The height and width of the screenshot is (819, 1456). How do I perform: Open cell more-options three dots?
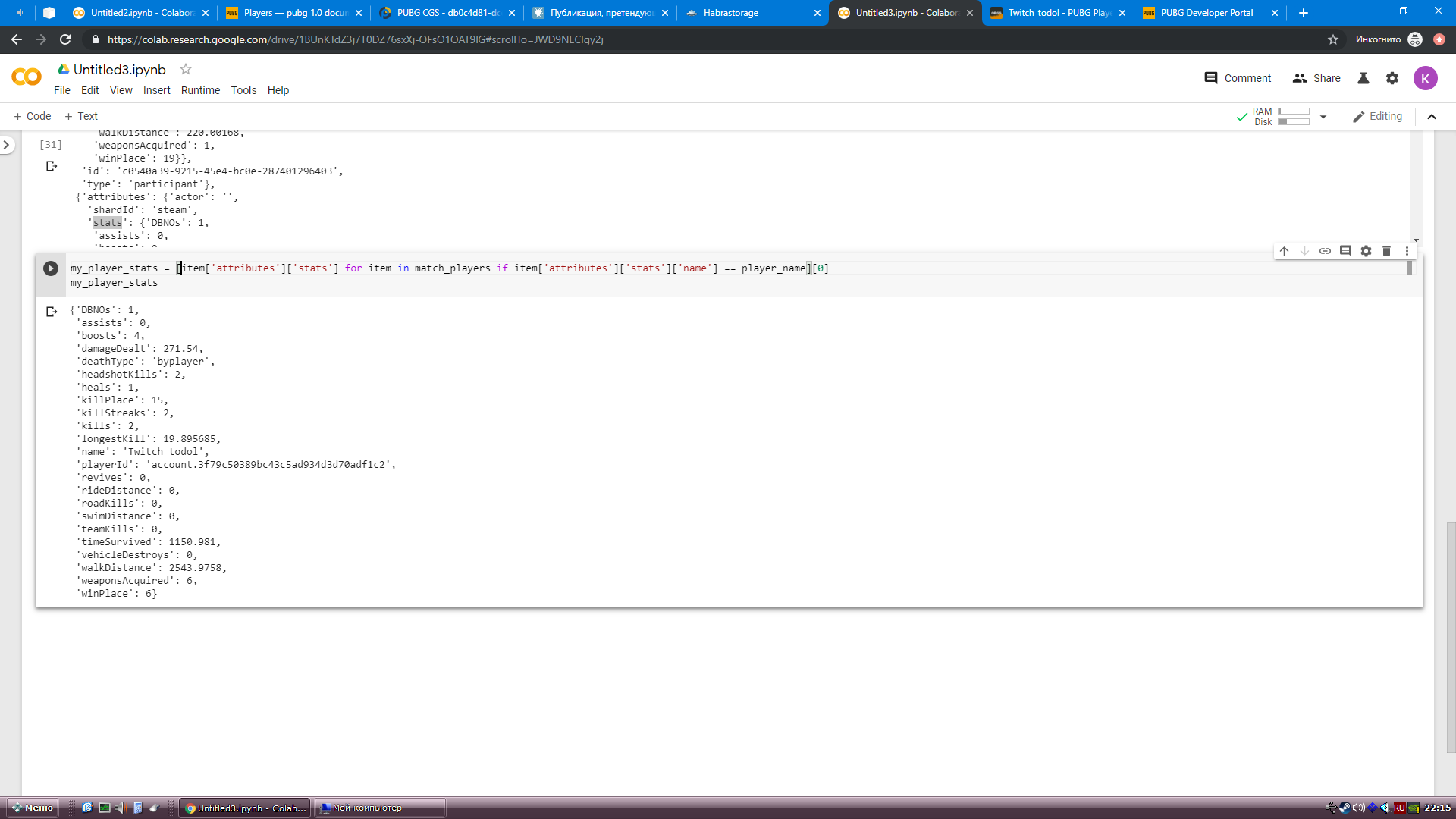pyautogui.click(x=1407, y=251)
